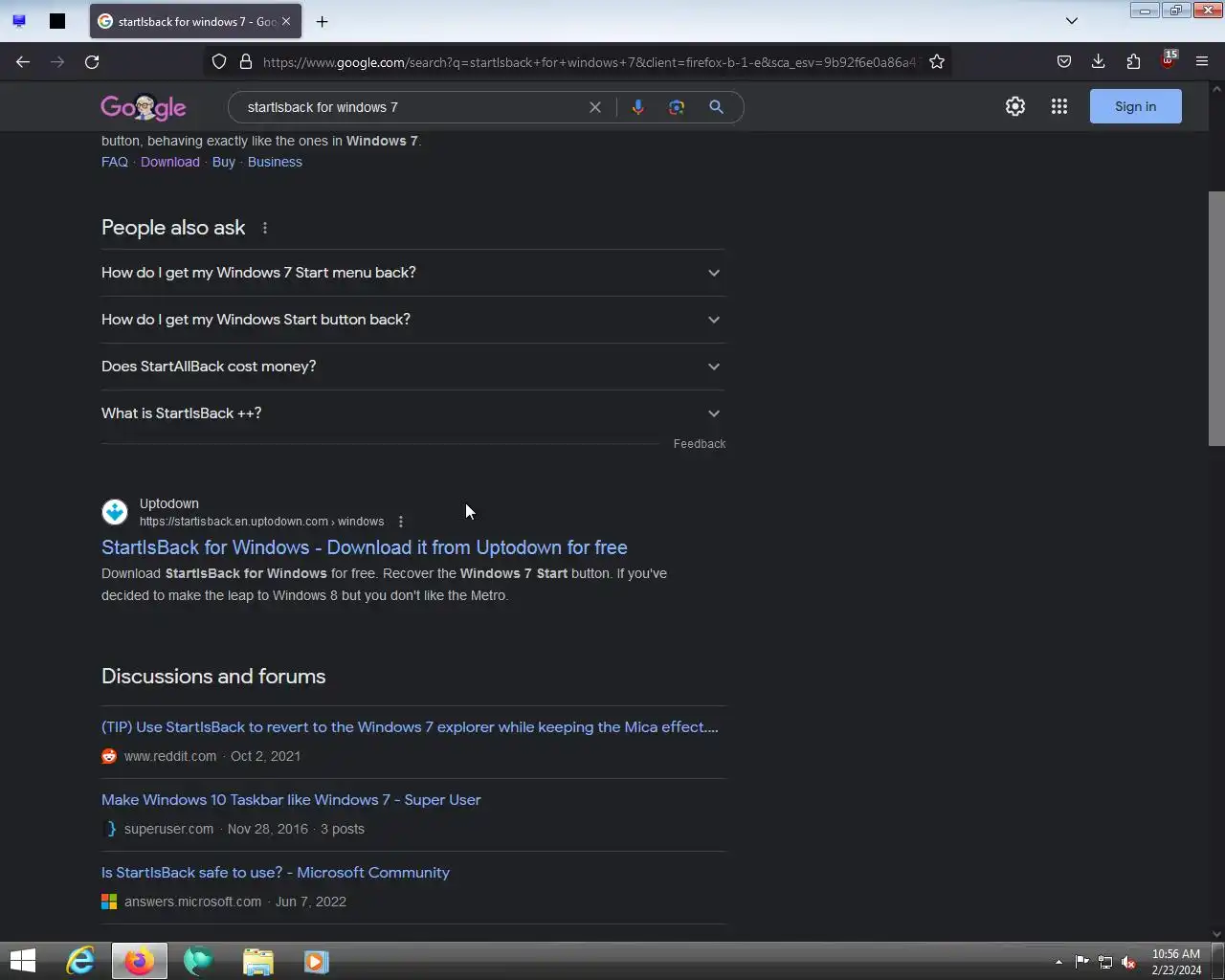This screenshot has height=980, width=1225.
Task: Open the site security shield icon
Action: tap(219, 62)
